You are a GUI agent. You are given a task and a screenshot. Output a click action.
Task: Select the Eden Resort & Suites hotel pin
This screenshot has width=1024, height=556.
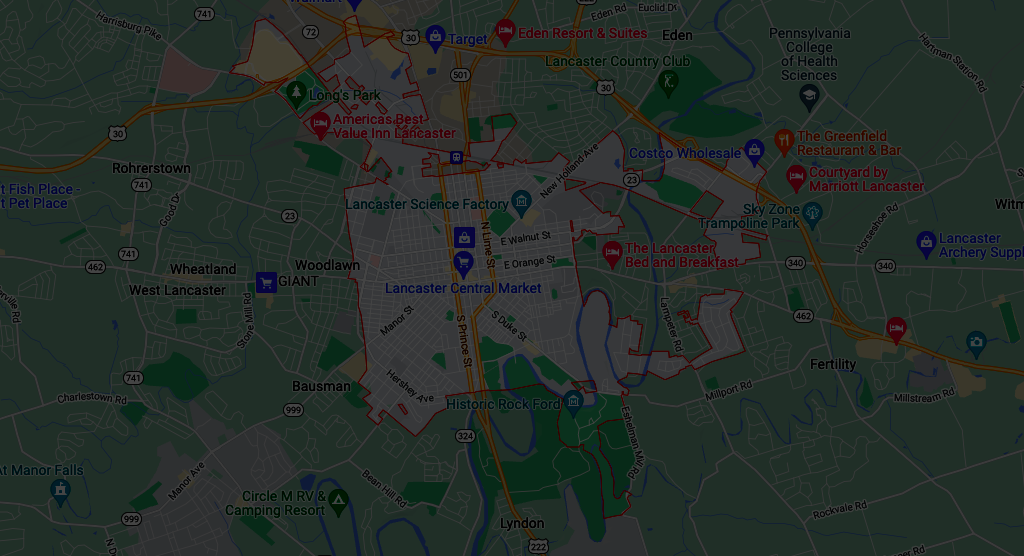click(504, 31)
